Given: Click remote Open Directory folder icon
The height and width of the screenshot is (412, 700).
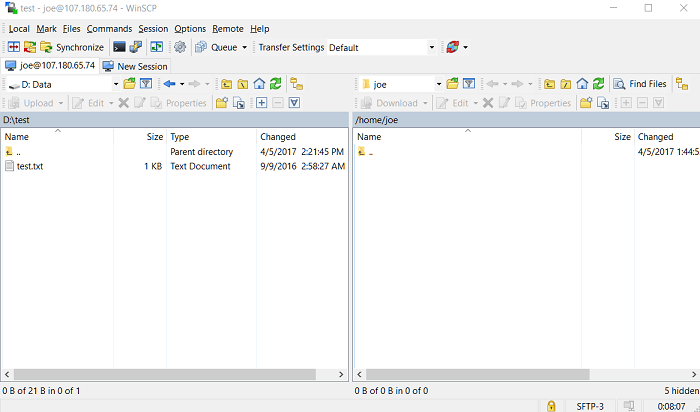Looking at the screenshot, I should tap(452, 83).
